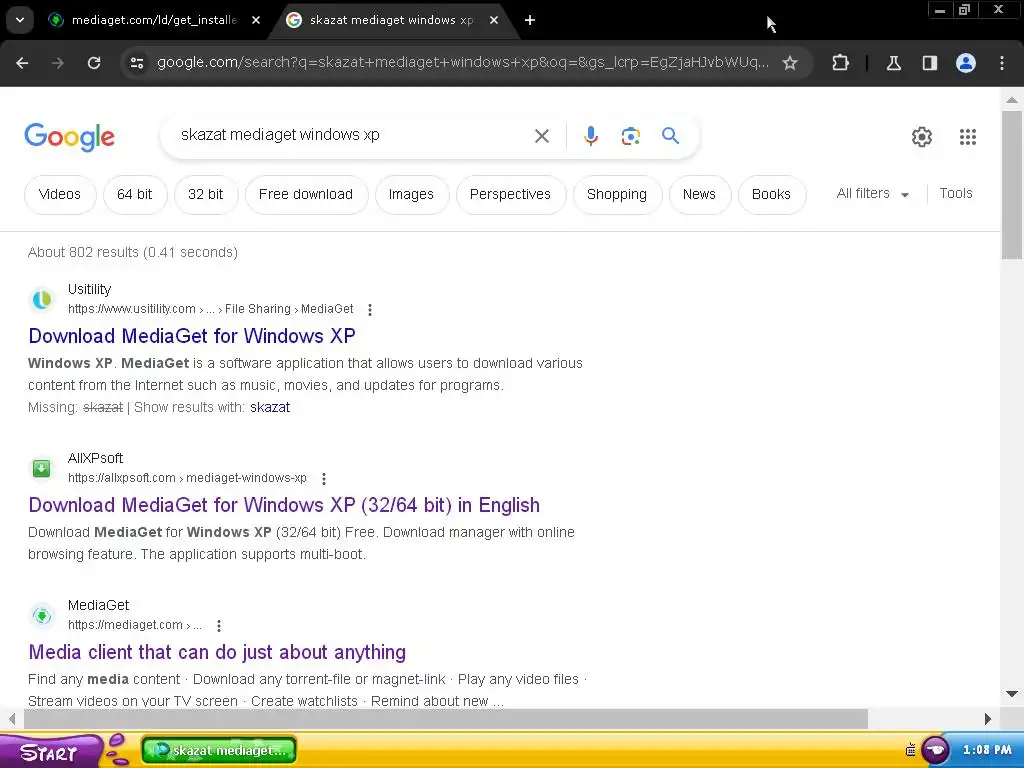Screen dimensions: 1024x768
Task: Select the Perspectives filter
Action: point(510,195)
